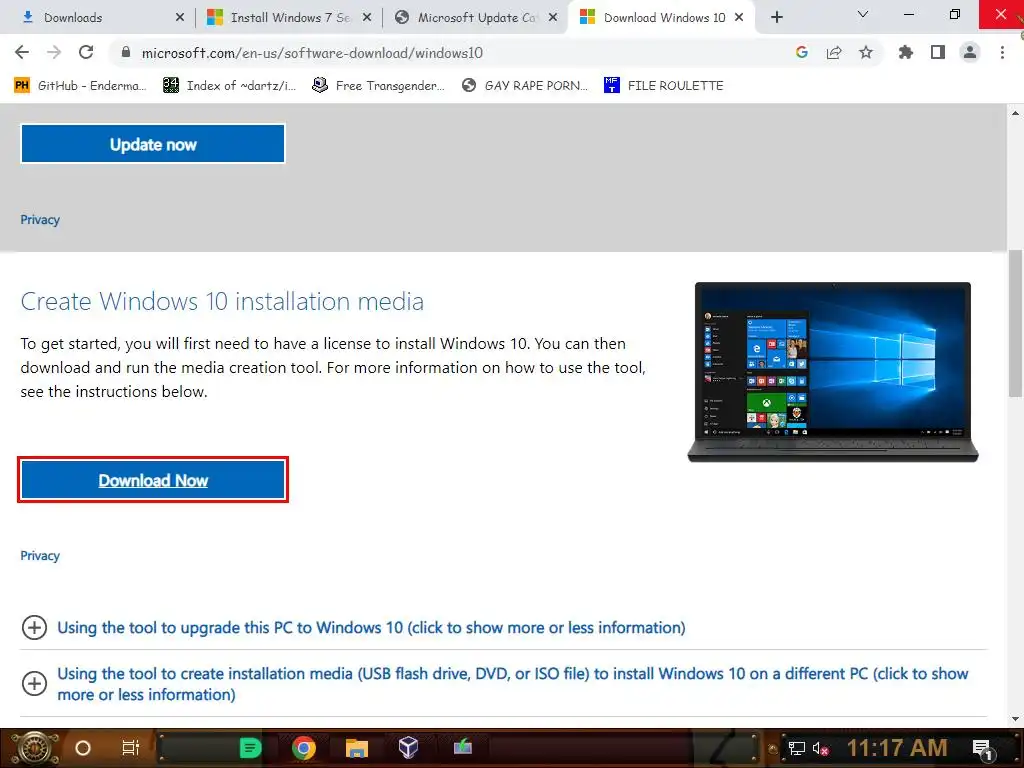The image size is (1024, 768).
Task: Expand create installation media section plus icon
Action: click(x=34, y=684)
